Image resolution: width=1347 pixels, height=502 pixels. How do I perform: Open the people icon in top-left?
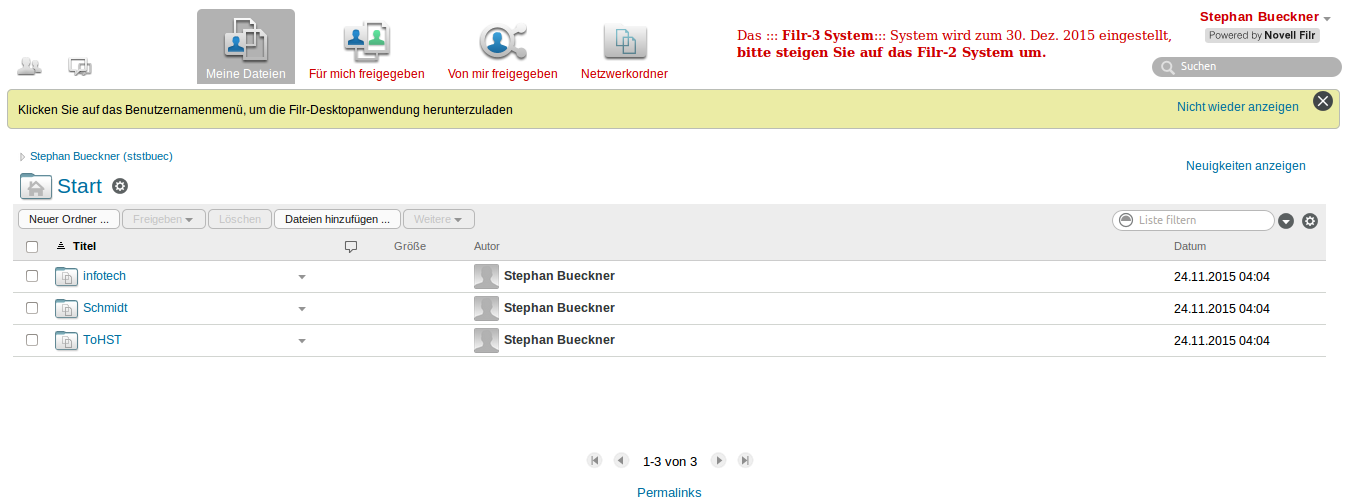point(29,67)
